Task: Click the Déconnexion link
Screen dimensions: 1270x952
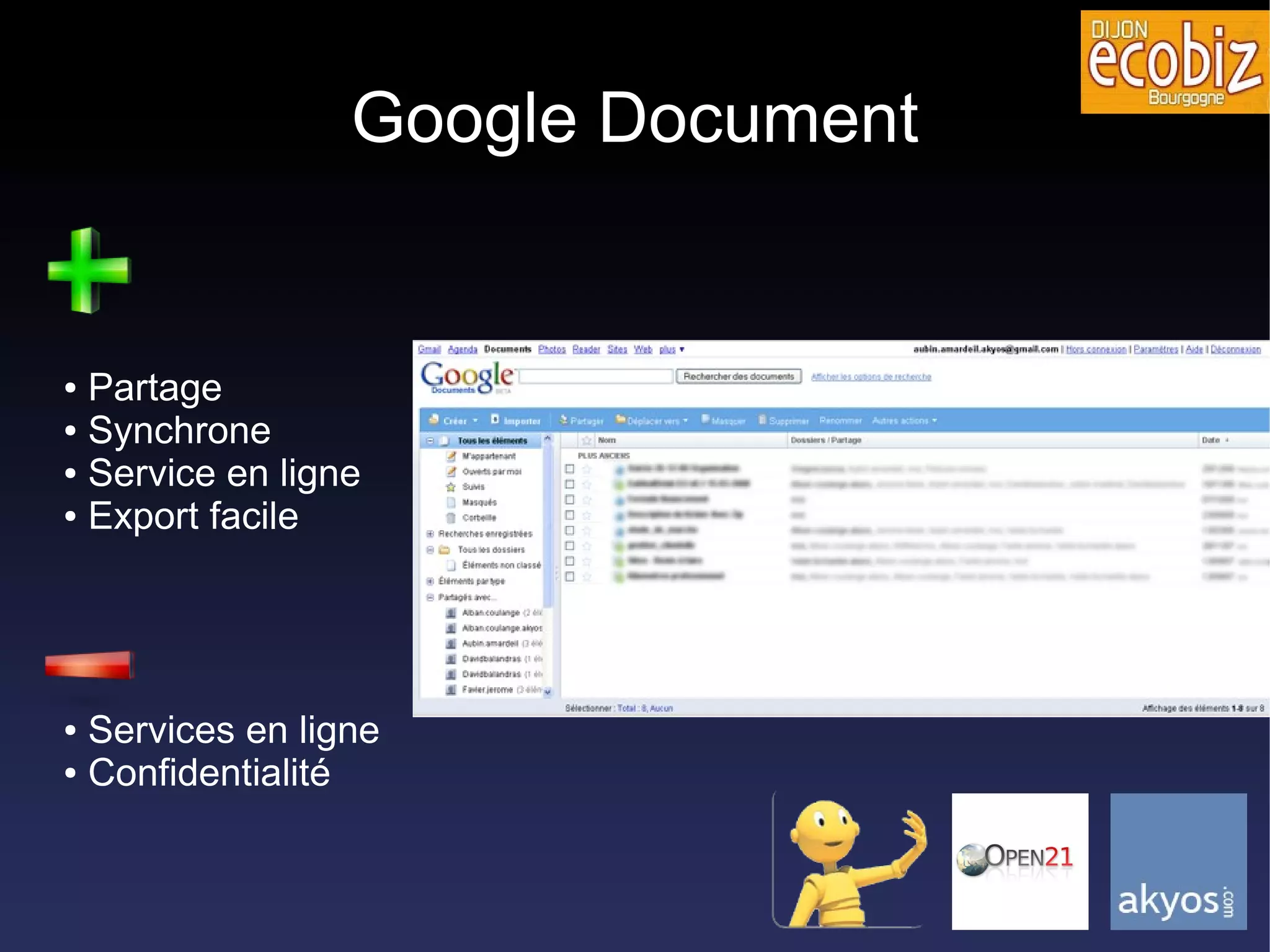Action: 1235,349
